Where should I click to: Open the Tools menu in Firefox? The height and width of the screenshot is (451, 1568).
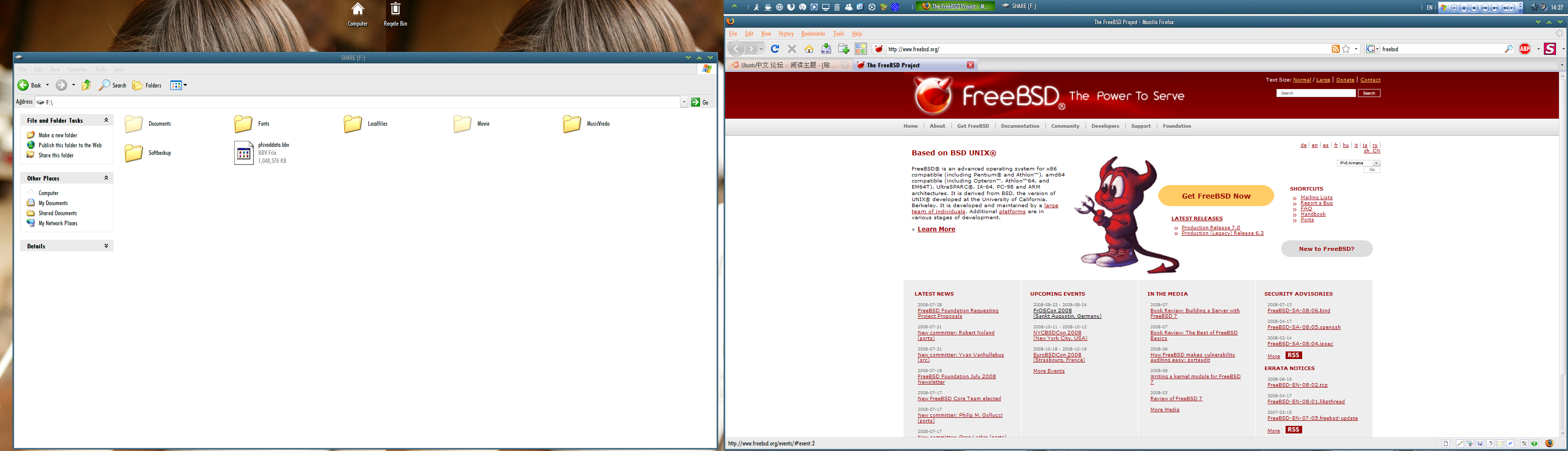point(839,34)
